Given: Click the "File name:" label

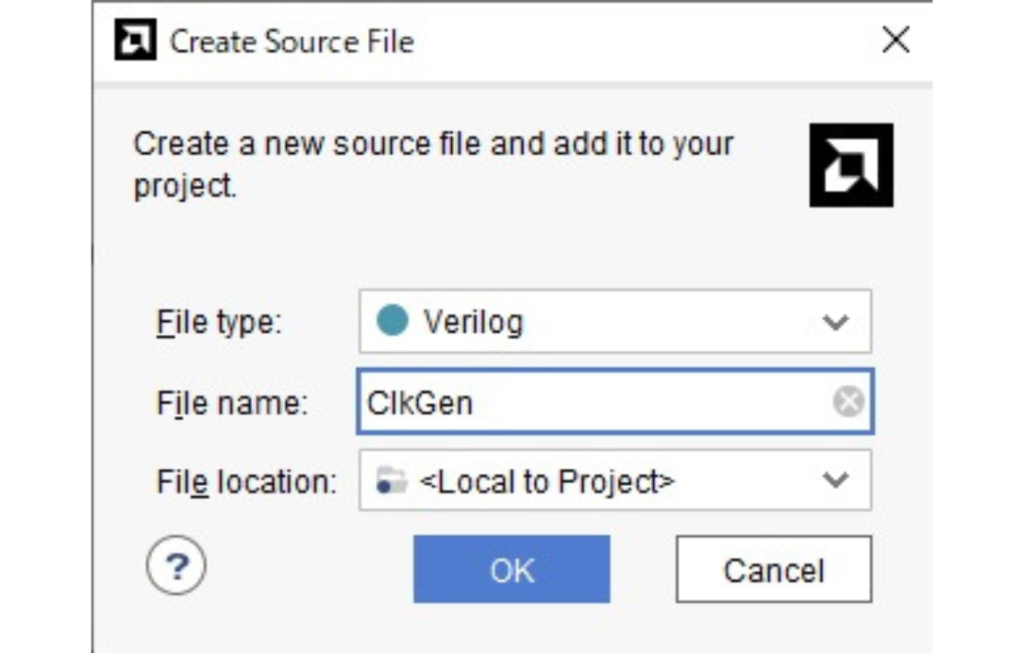Looking at the screenshot, I should point(232,403).
